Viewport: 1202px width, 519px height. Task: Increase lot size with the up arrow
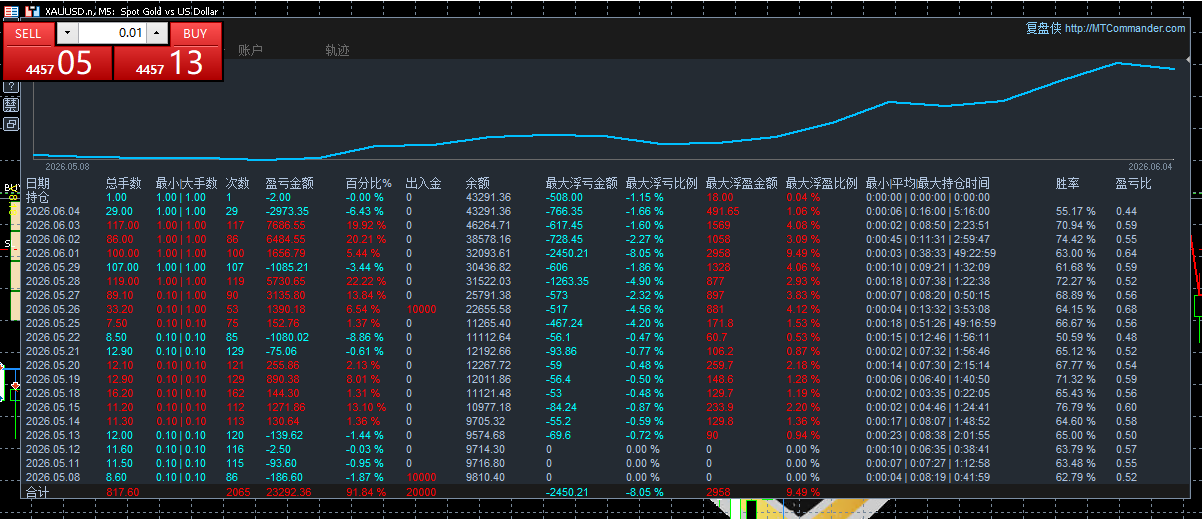point(157,33)
